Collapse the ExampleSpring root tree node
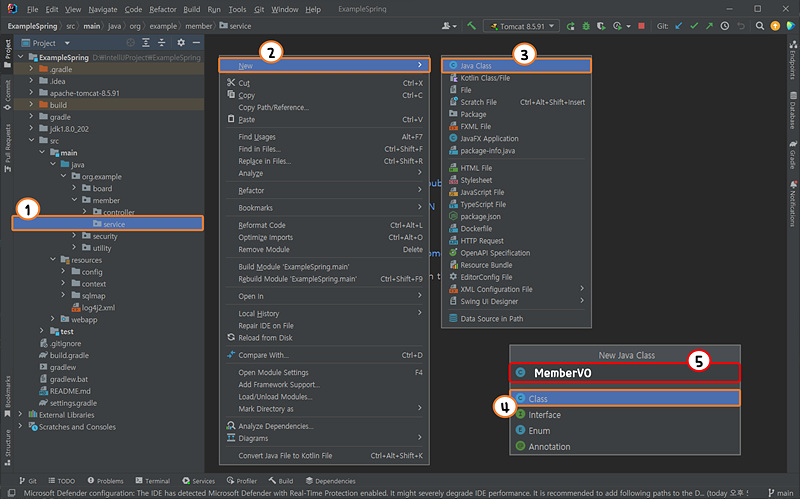Viewport: 800px width, 499px height. click(21, 57)
